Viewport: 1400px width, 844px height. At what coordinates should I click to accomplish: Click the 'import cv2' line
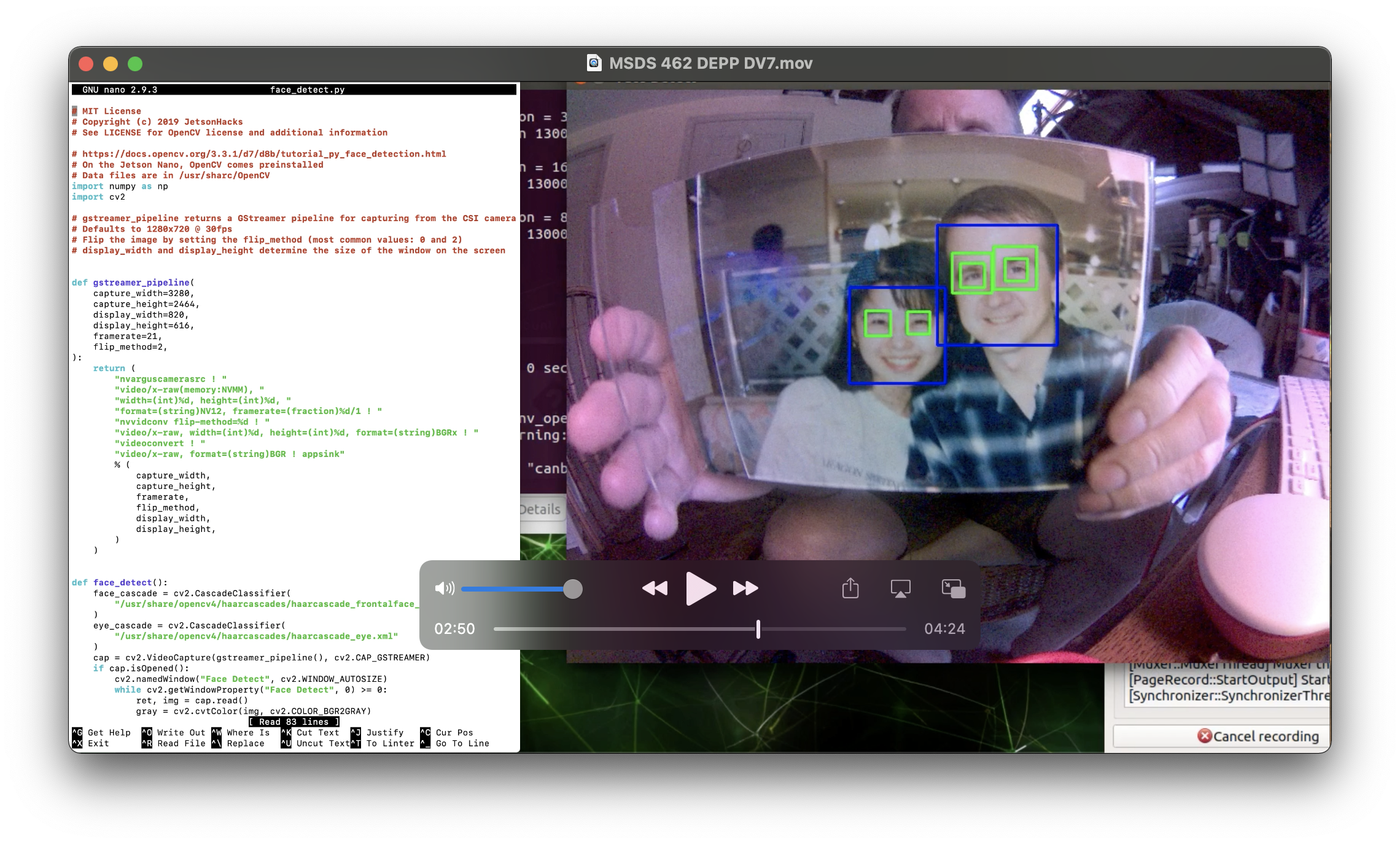point(98,197)
